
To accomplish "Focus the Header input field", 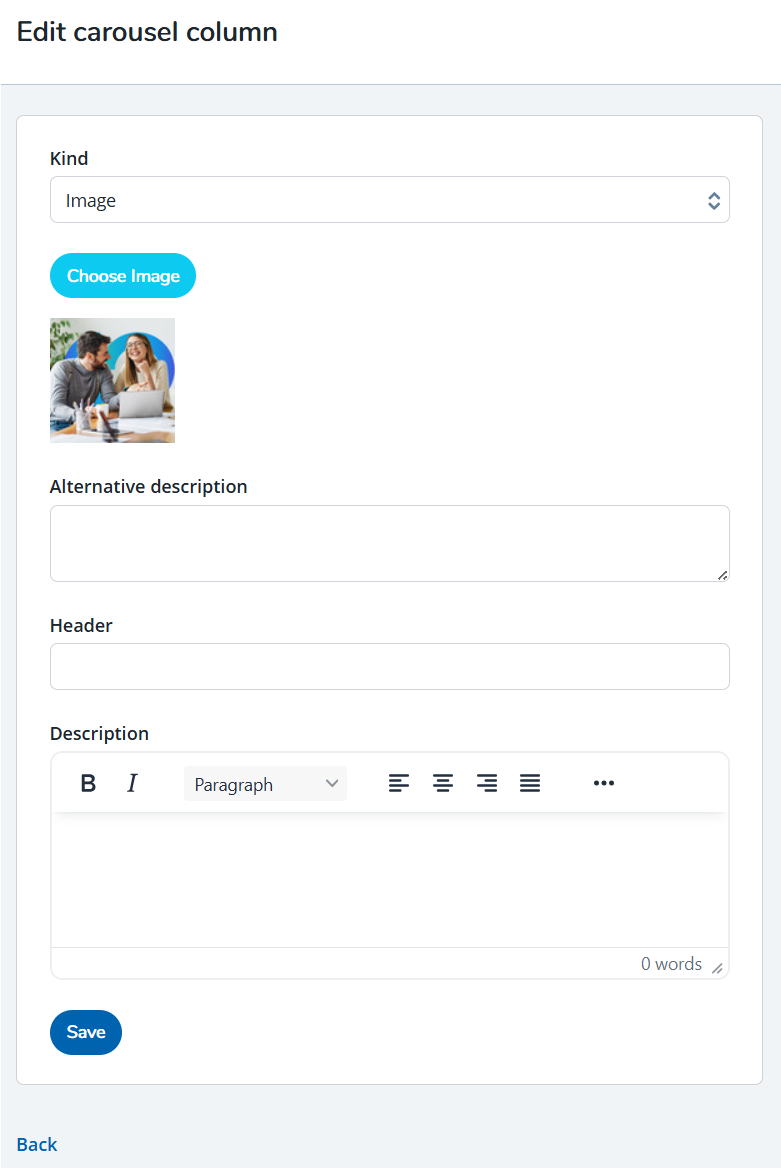I will [x=390, y=667].
